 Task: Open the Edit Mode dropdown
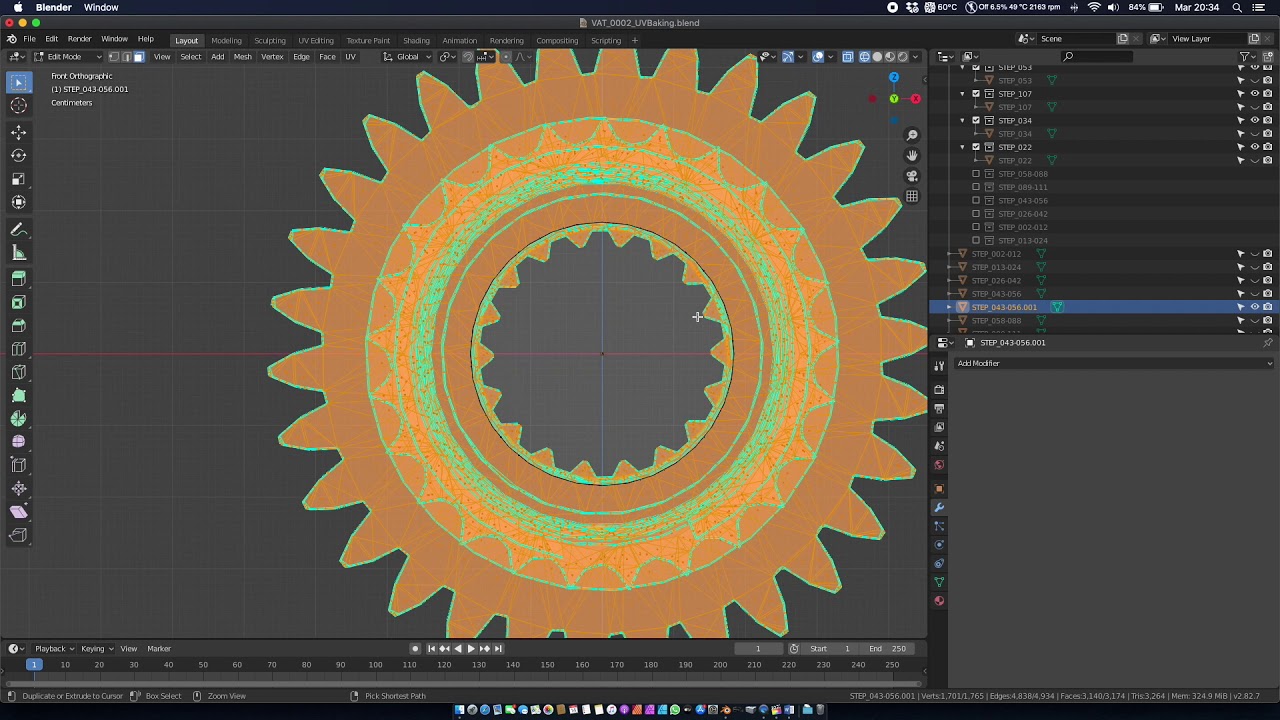point(67,56)
